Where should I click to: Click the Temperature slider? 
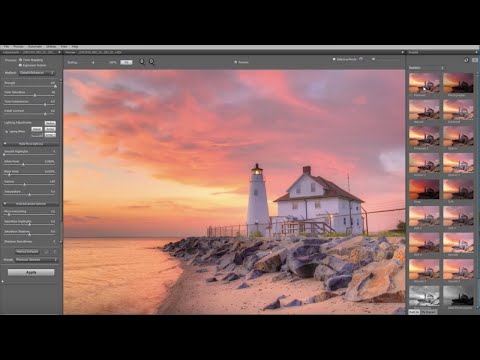click(30, 194)
